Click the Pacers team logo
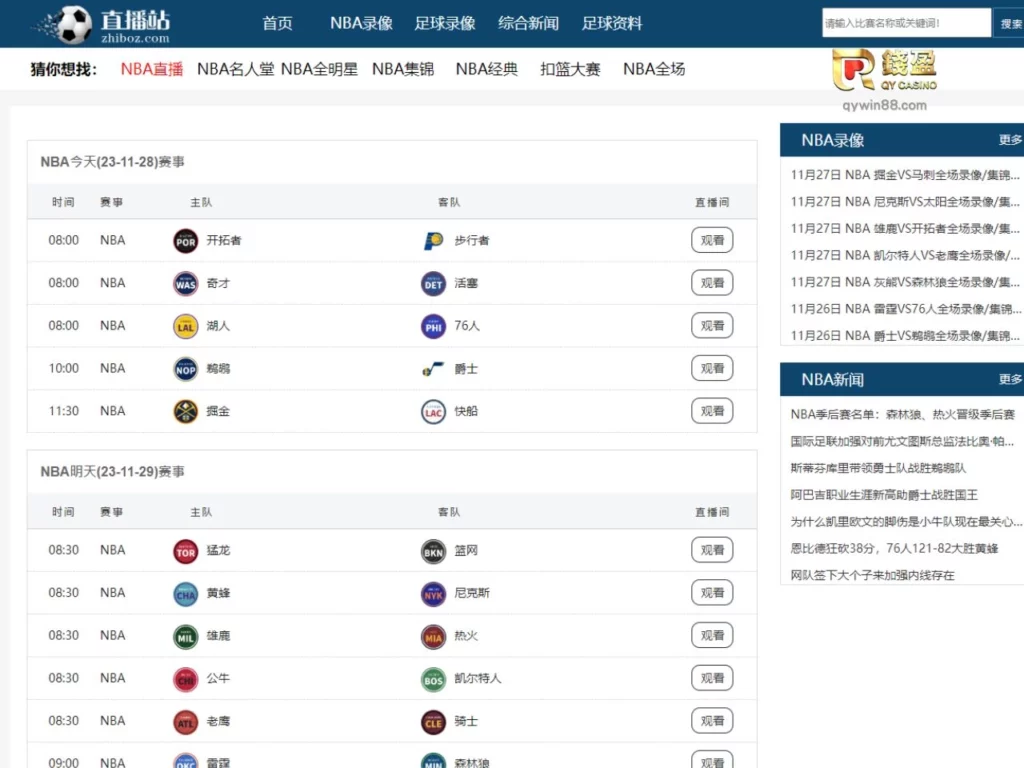Screen dimensions: 1024x768 pyautogui.click(x=433, y=240)
